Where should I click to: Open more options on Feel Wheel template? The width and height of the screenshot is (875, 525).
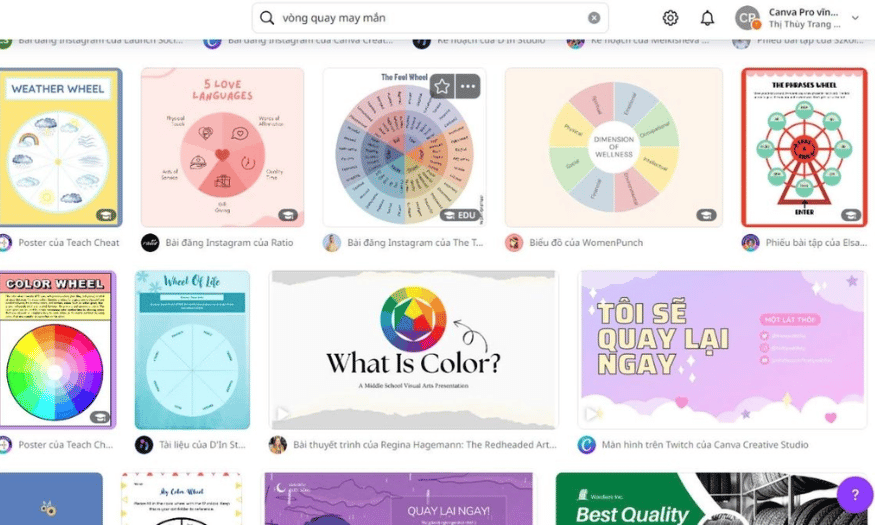[468, 86]
